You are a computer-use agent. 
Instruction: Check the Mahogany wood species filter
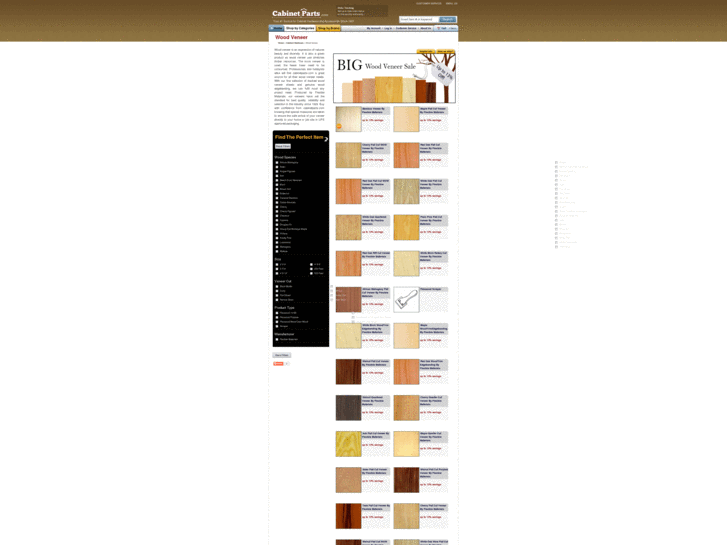pyautogui.click(x=277, y=247)
